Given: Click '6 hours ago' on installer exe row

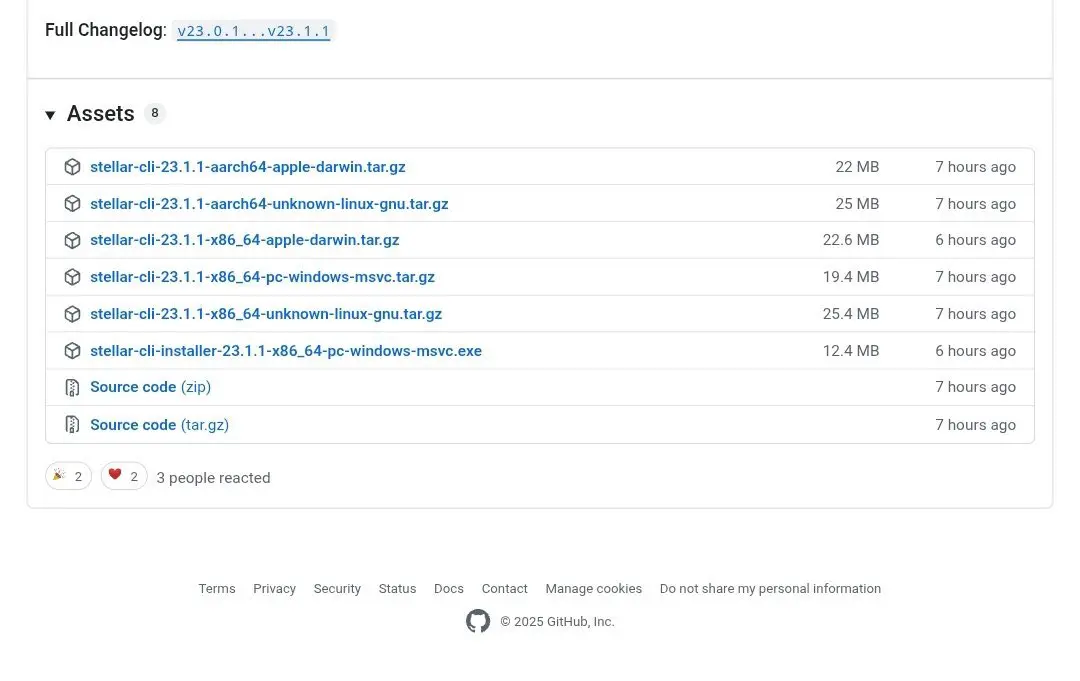Looking at the screenshot, I should (975, 350).
